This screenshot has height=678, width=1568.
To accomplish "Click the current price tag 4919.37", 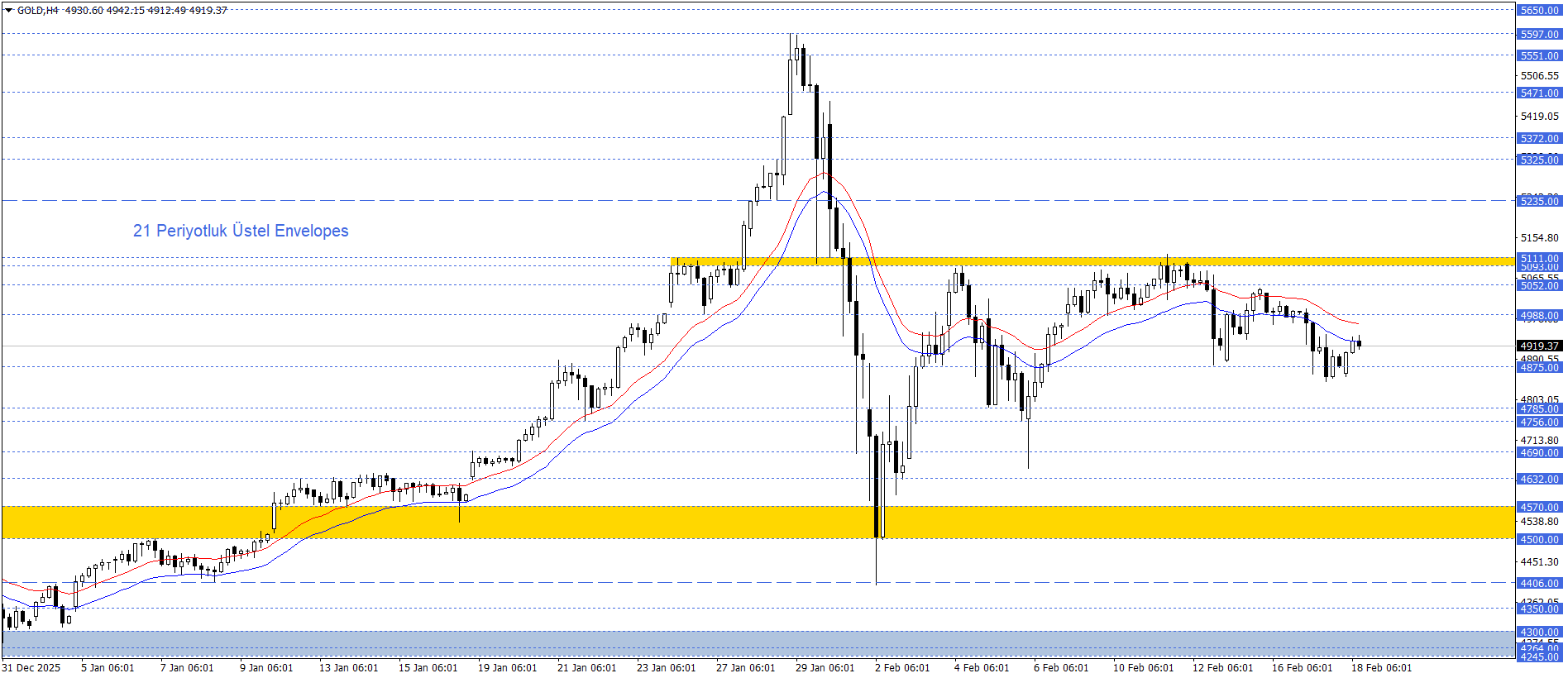I will coord(1539,346).
